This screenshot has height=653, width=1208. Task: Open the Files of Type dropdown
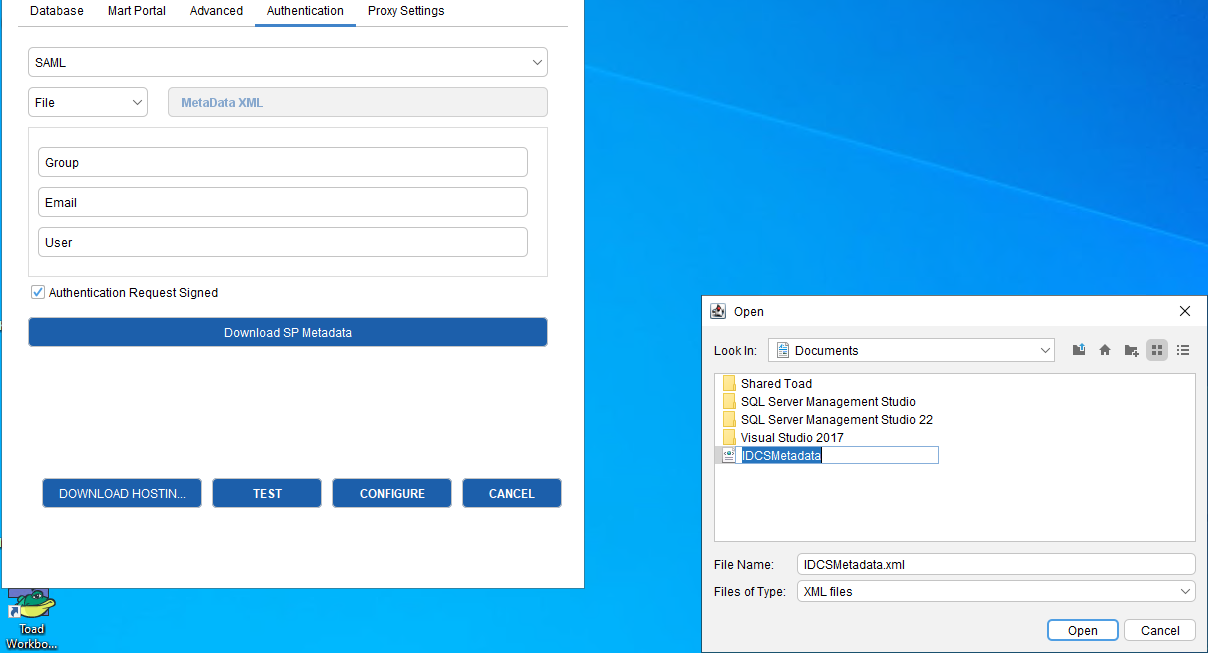coord(995,591)
